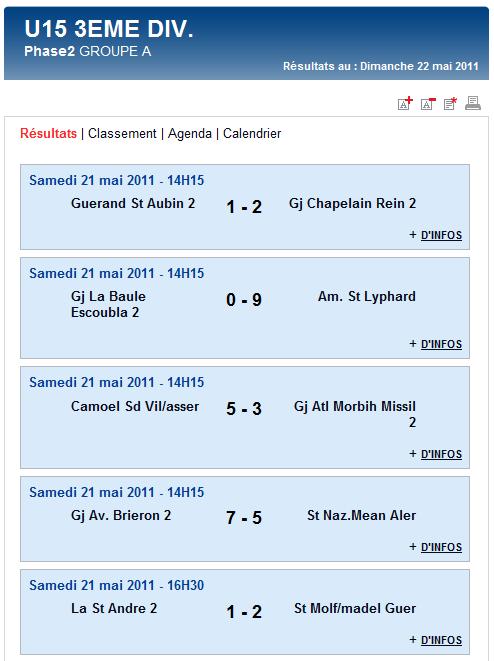The image size is (494, 661).
Task: Click the increase text size icon
Action: [405, 103]
